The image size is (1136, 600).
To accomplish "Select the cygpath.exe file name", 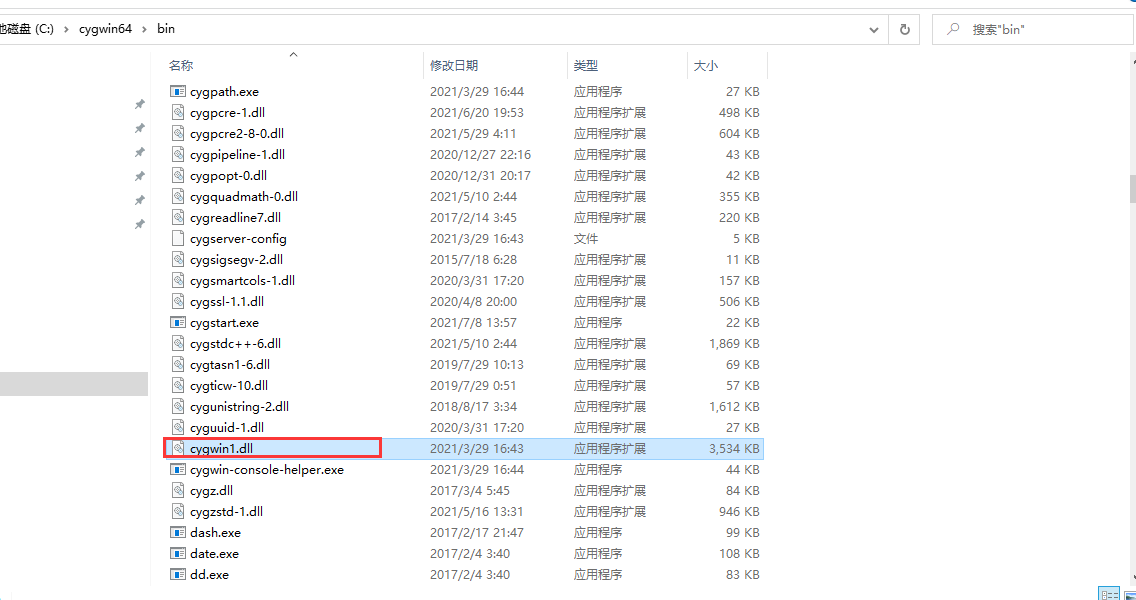I will coord(225,92).
